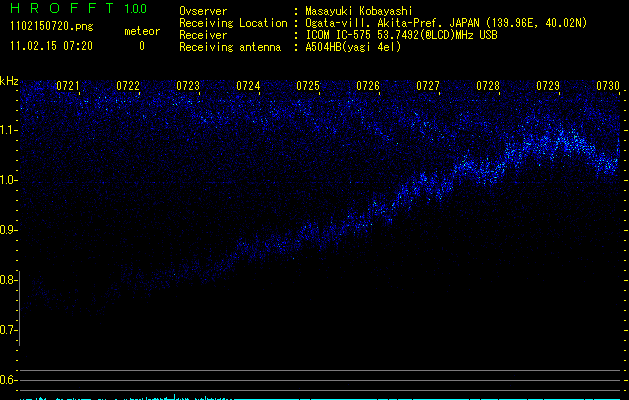629x400 pixels.
Task: Click the 0.8 kHz frequency label
Action: click(x=7, y=280)
